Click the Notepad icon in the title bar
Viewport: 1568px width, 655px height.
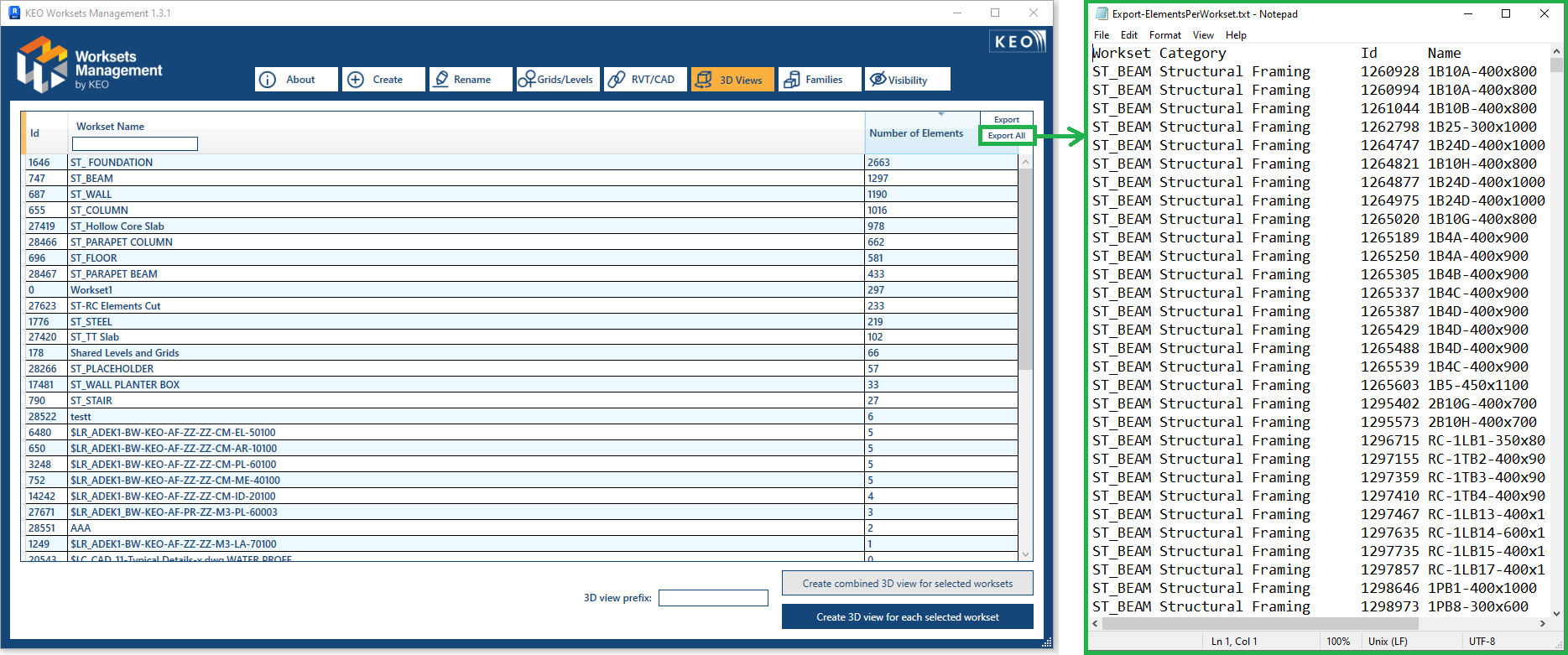click(1102, 13)
